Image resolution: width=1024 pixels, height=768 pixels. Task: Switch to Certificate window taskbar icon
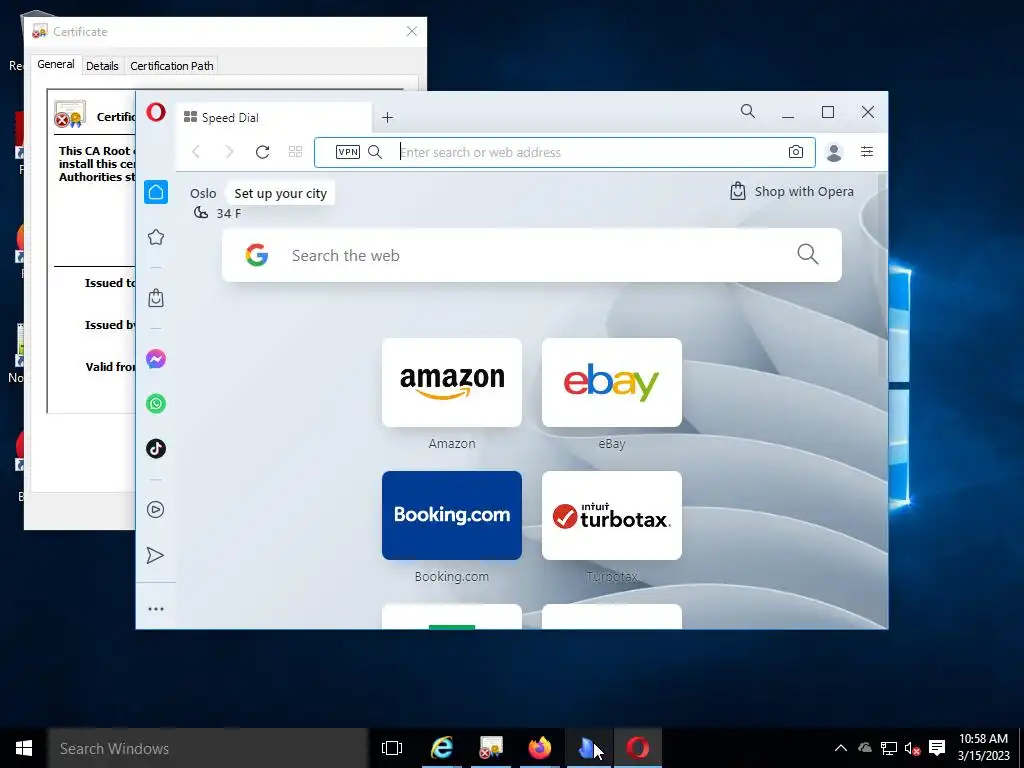[491, 748]
